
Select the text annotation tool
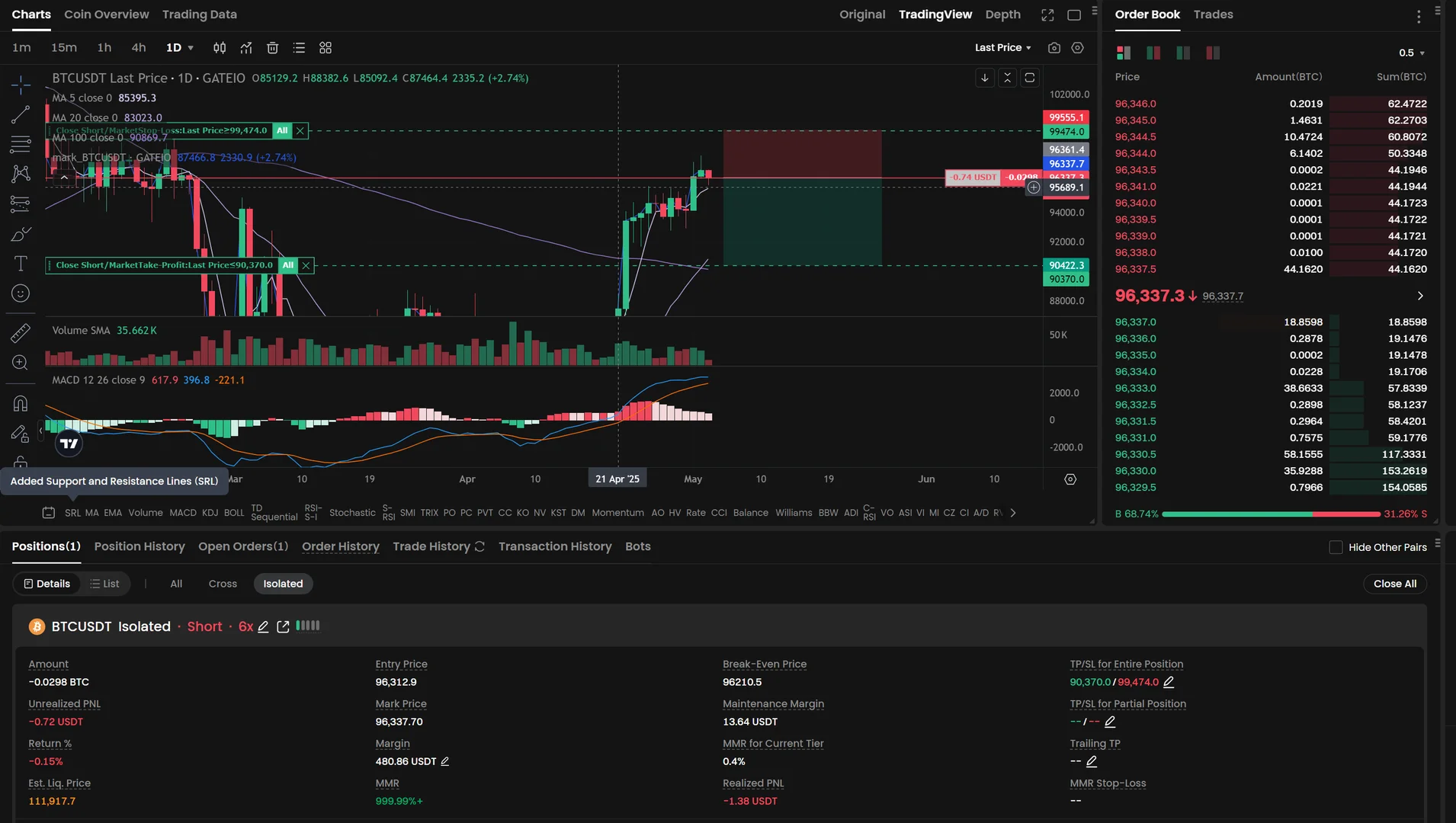pyautogui.click(x=21, y=264)
